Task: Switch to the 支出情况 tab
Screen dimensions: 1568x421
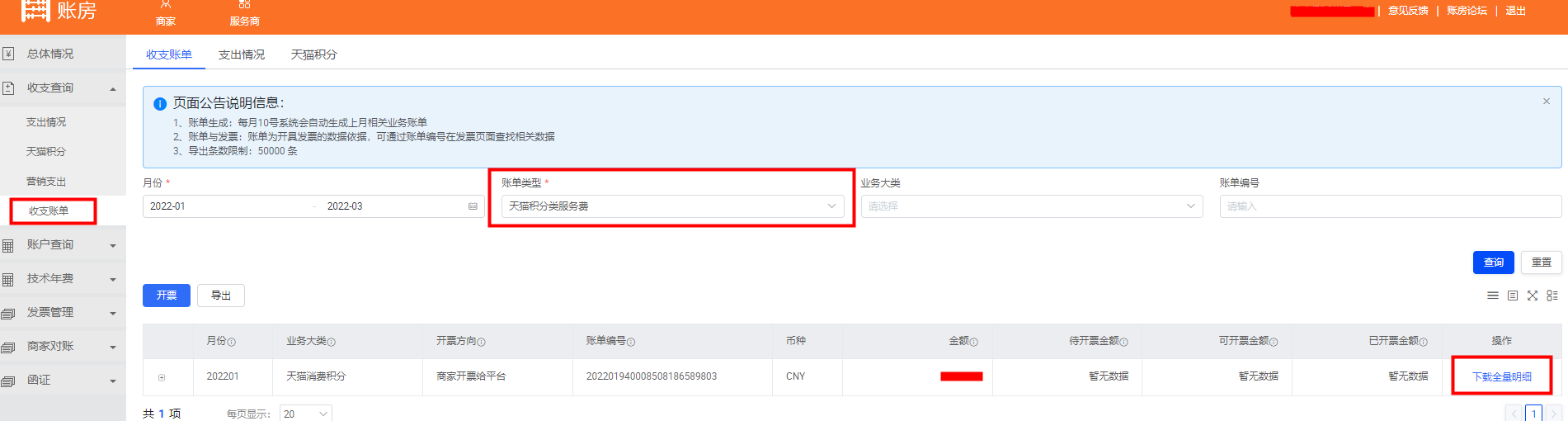Action: 241,54
